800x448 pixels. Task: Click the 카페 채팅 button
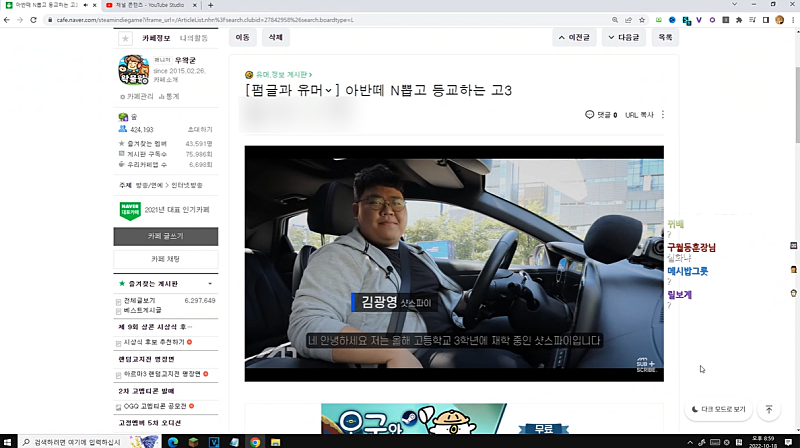pos(165,259)
